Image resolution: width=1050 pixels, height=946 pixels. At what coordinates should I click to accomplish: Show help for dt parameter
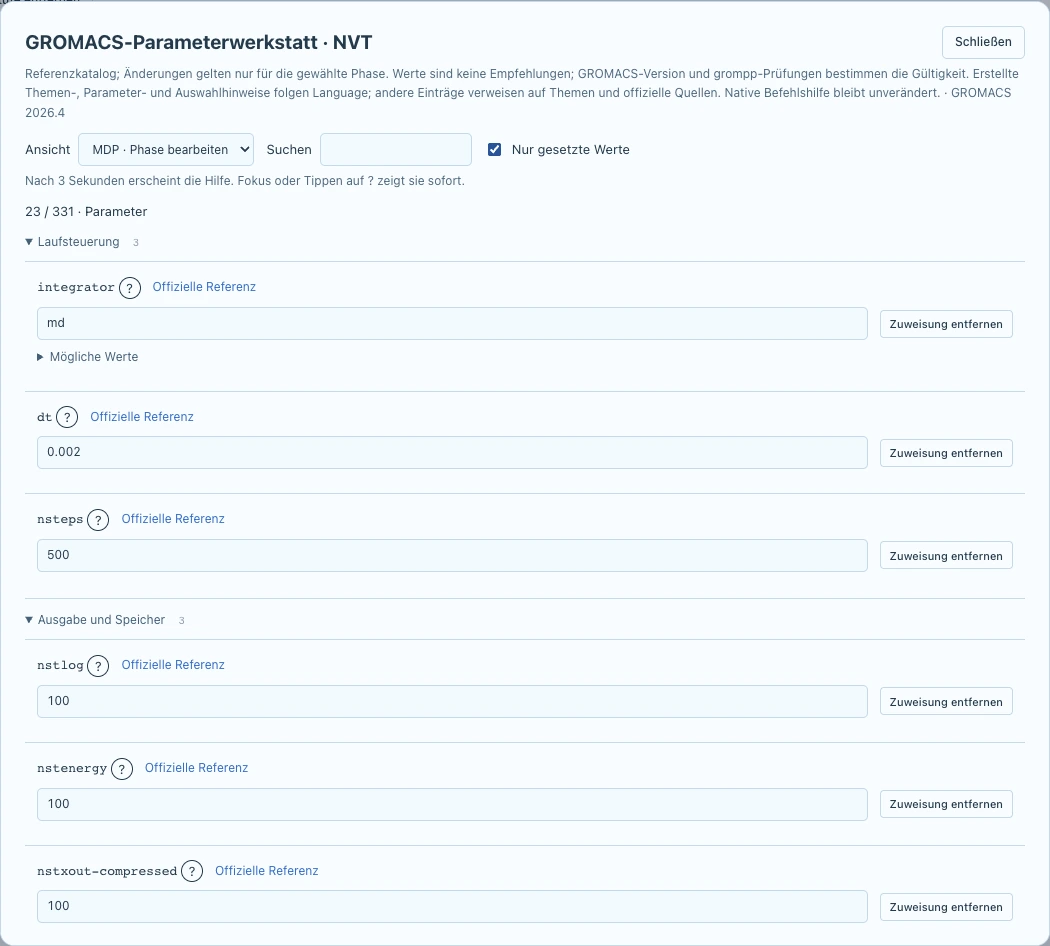(67, 417)
